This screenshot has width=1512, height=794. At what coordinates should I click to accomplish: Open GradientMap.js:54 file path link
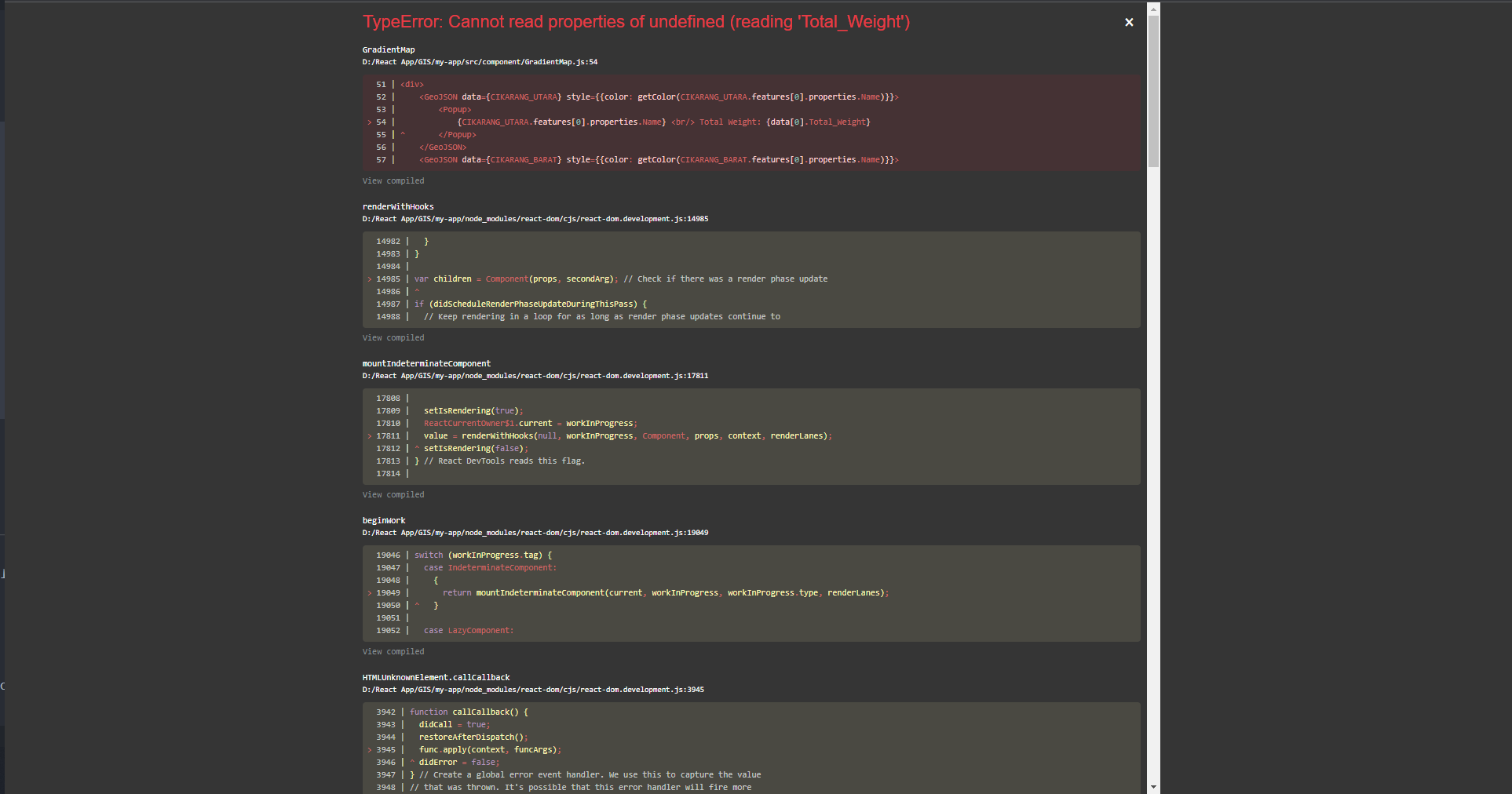tap(480, 62)
